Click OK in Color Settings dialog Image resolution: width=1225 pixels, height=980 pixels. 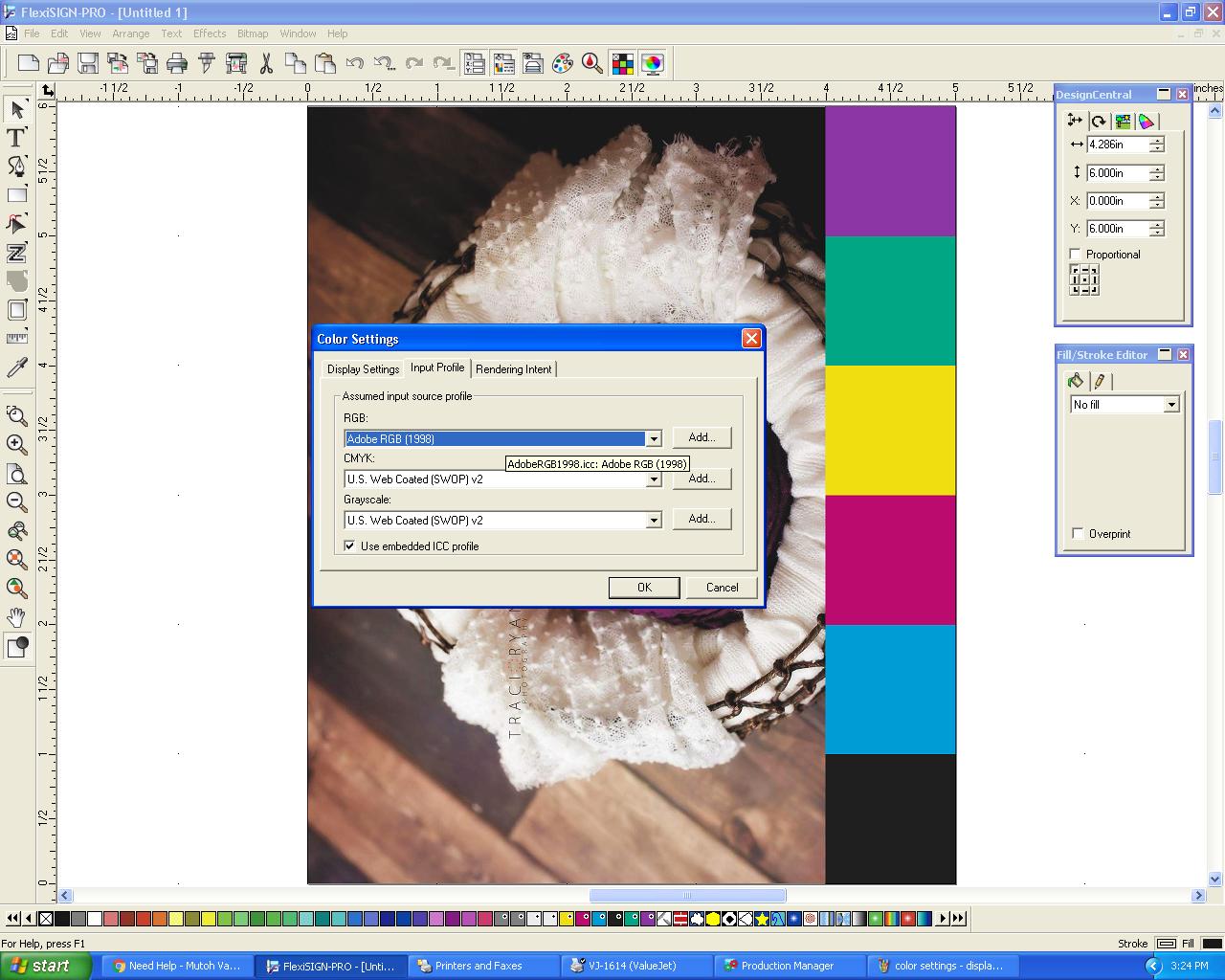click(x=644, y=588)
